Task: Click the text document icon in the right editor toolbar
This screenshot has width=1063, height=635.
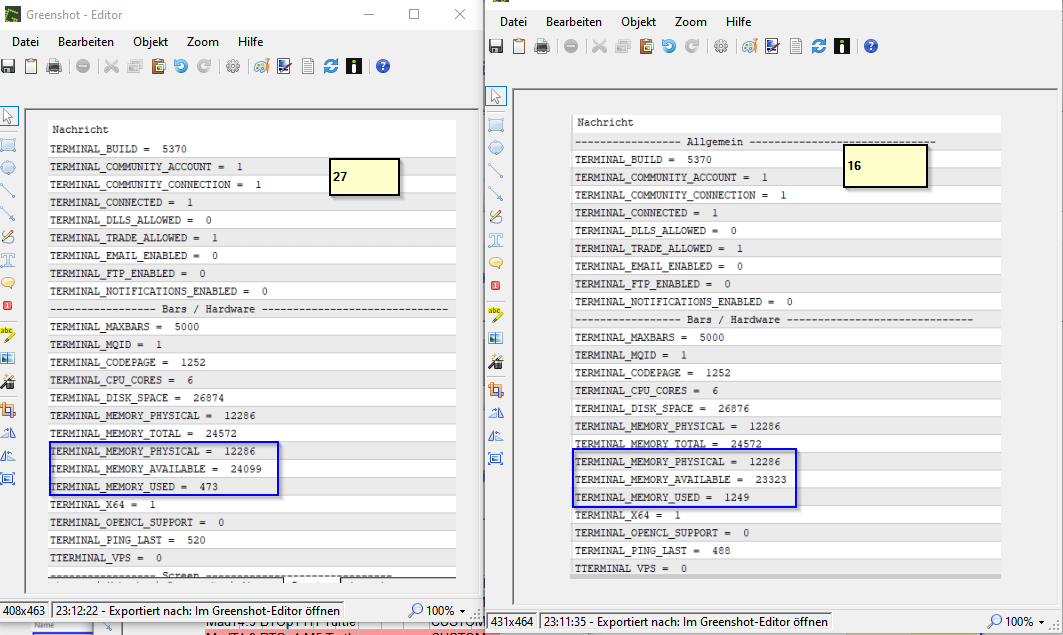Action: 796,46
